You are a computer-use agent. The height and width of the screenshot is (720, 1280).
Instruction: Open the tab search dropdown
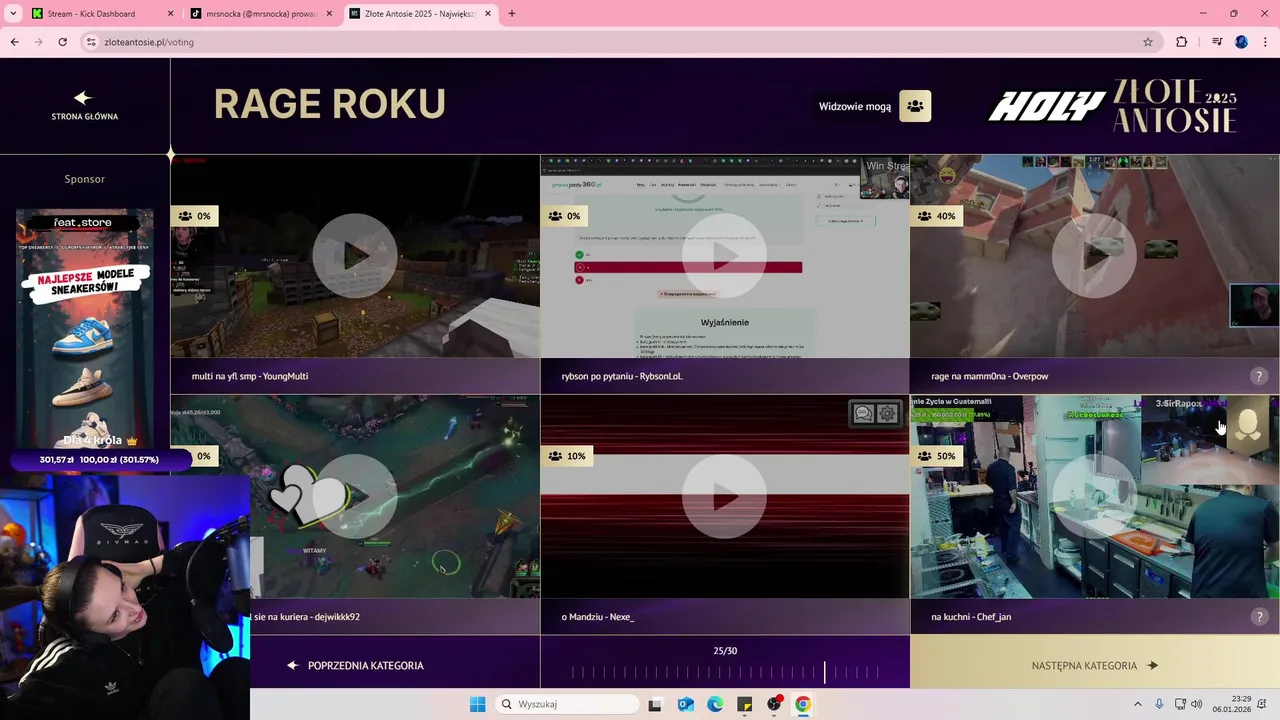tap(13, 14)
